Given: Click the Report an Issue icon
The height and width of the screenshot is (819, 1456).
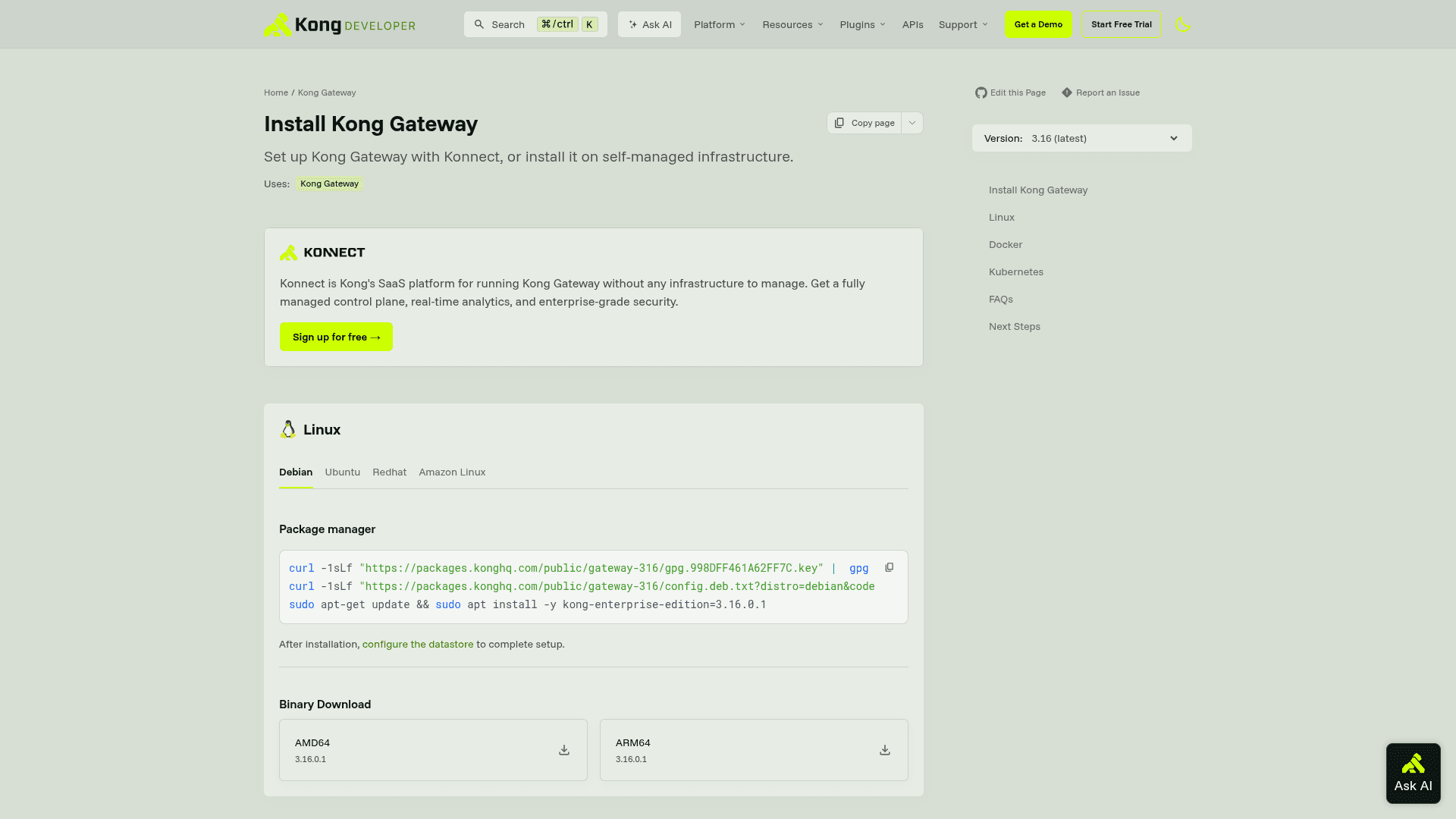Looking at the screenshot, I should pyautogui.click(x=1067, y=93).
